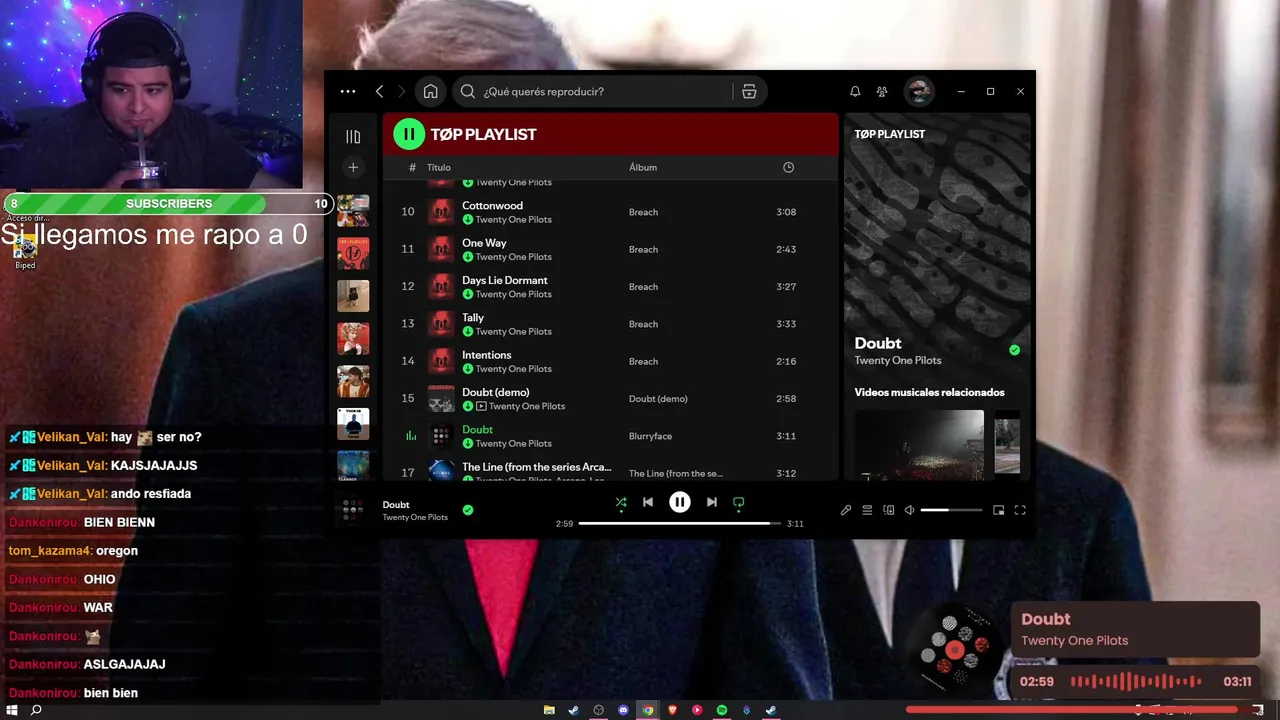Open the Browse icon in search bar

click(749, 91)
